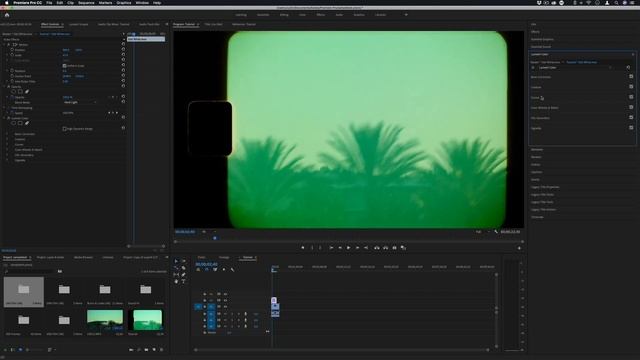Toggle Basic Correction checkbox in Lumetri panel

pos(631,77)
